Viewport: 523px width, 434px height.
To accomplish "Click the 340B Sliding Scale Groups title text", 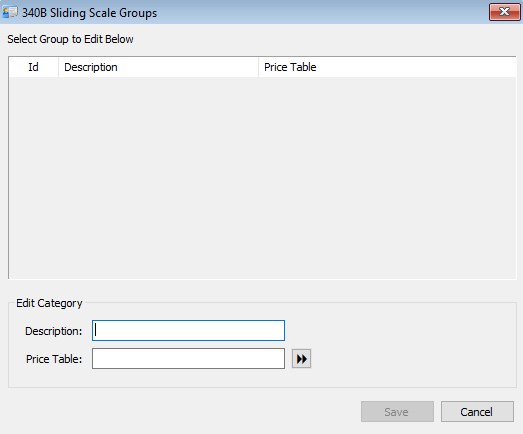I will coord(89,13).
